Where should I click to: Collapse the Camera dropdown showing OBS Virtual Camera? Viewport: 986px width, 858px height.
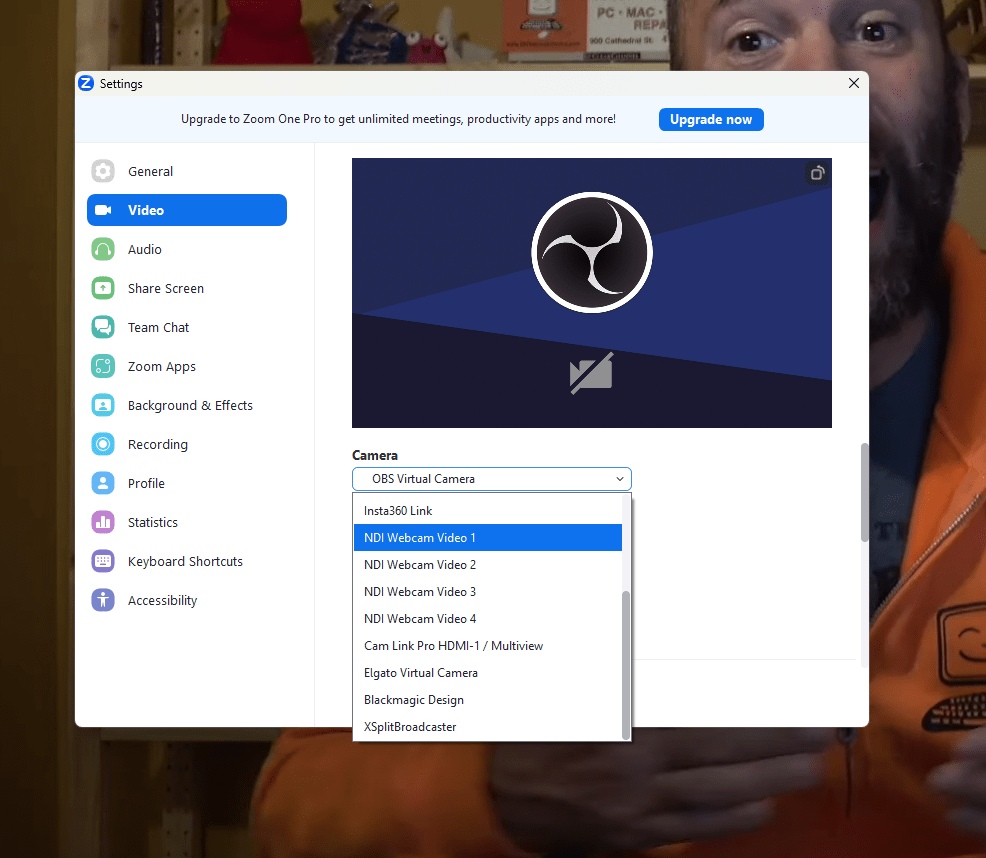tap(492, 479)
